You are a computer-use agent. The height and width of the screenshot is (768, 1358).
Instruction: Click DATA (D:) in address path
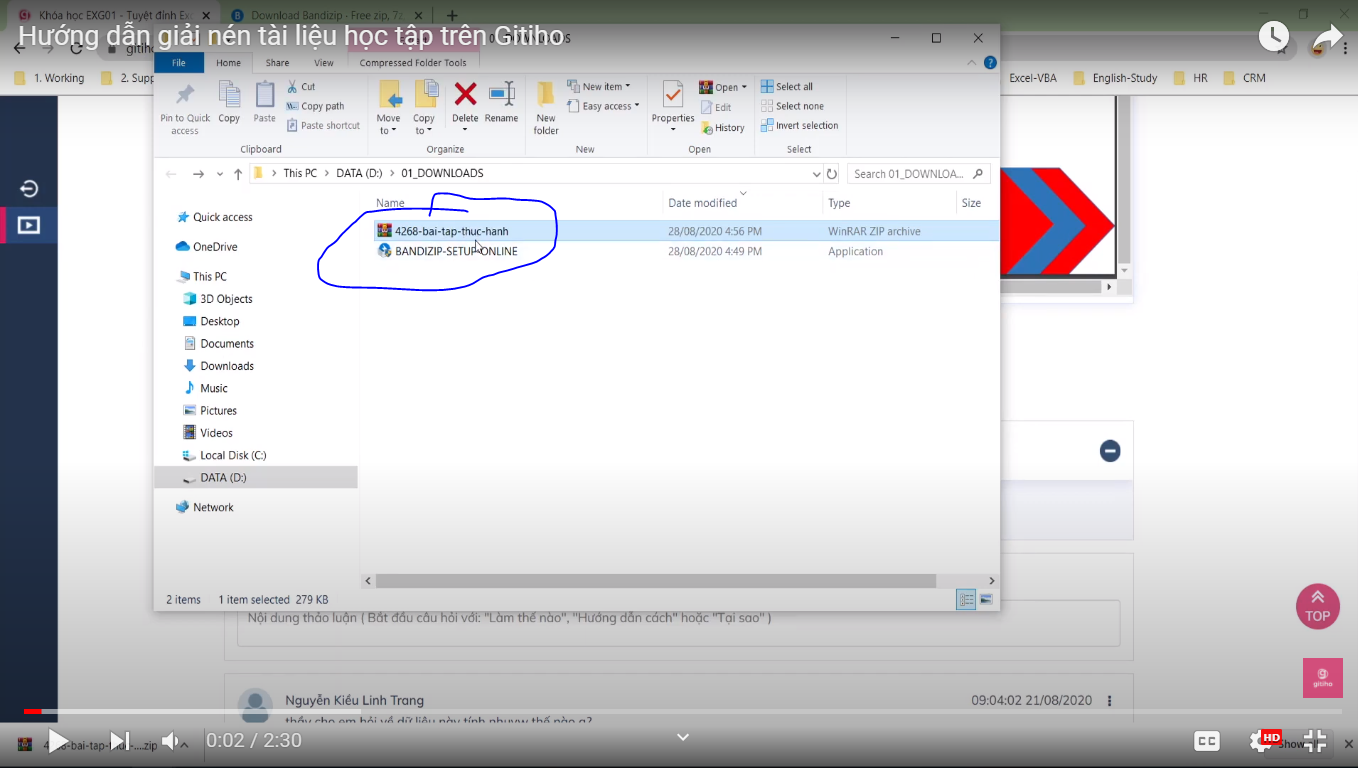359,174
